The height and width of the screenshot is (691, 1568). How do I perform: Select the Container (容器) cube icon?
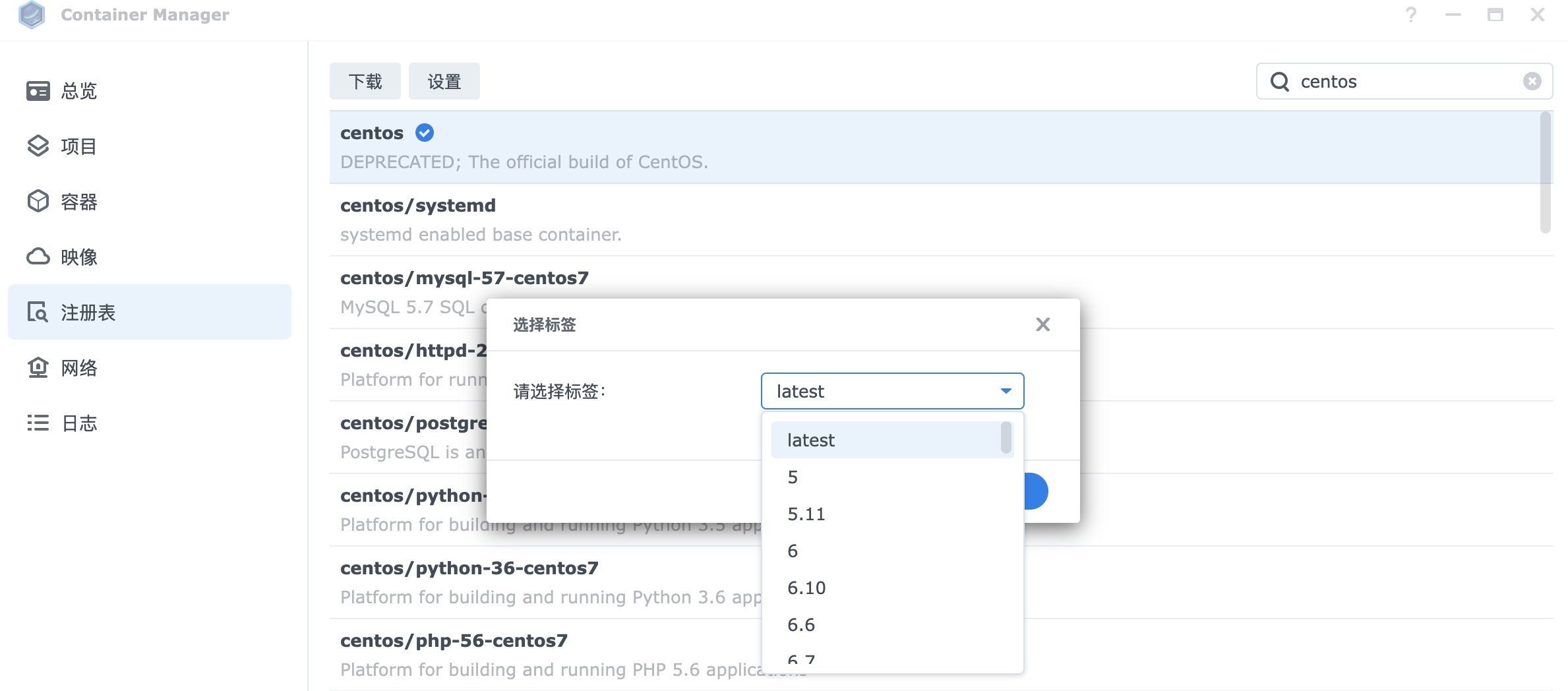click(x=38, y=202)
